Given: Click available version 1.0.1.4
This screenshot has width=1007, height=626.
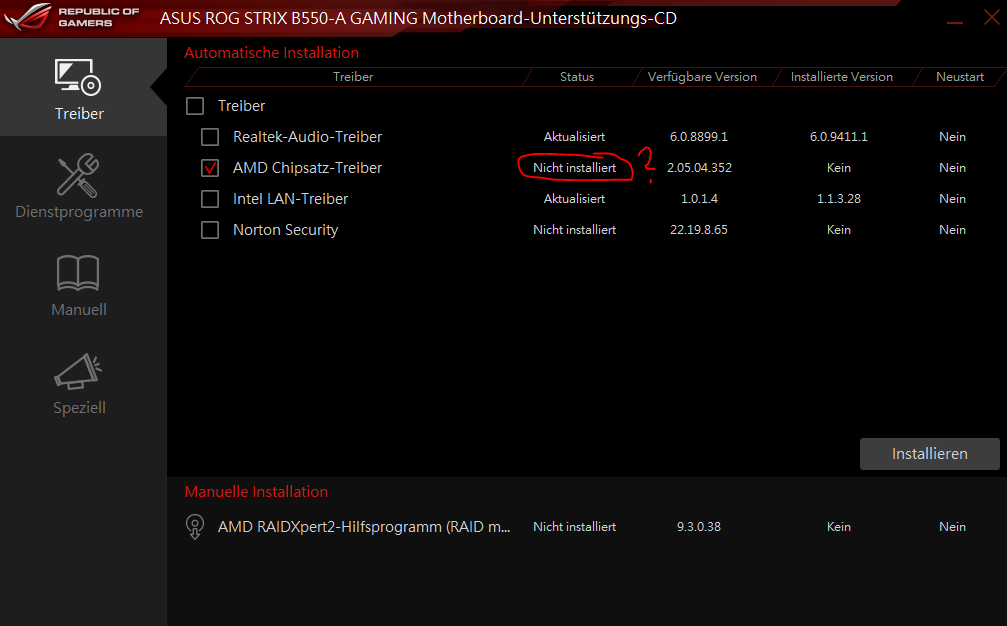Looking at the screenshot, I should tap(699, 199).
